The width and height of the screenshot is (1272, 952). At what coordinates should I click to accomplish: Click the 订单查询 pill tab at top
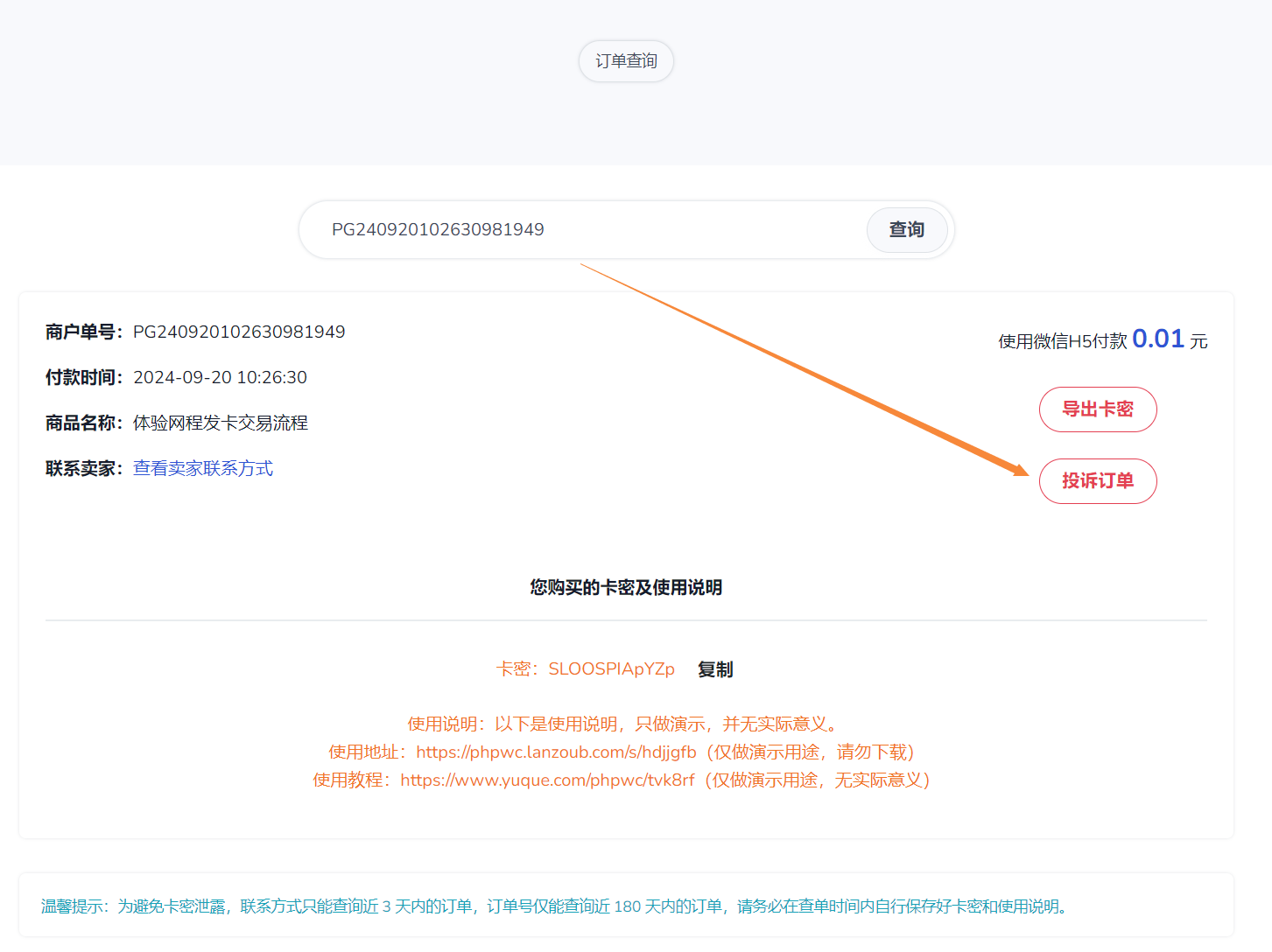click(x=626, y=61)
